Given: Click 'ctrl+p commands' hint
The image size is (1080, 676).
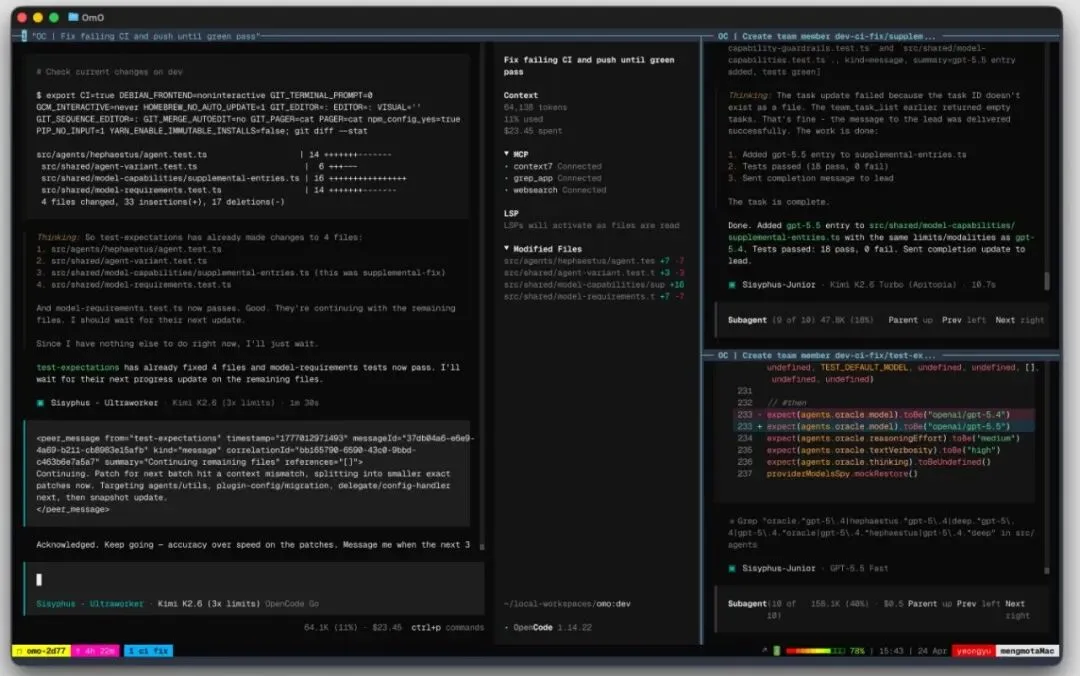Looking at the screenshot, I should point(448,627).
